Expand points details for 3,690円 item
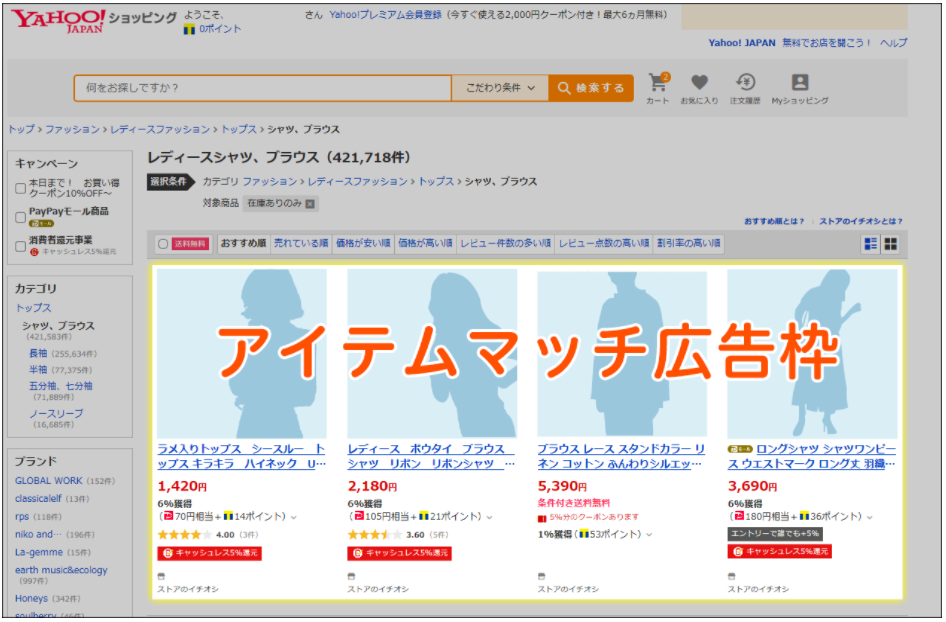946x622 pixels. tap(871, 518)
